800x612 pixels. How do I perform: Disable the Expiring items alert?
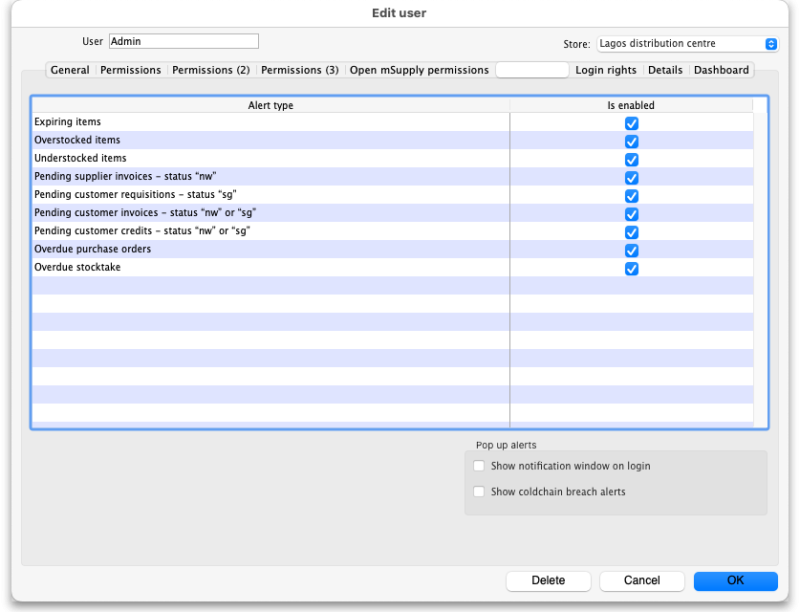pyautogui.click(x=631, y=122)
